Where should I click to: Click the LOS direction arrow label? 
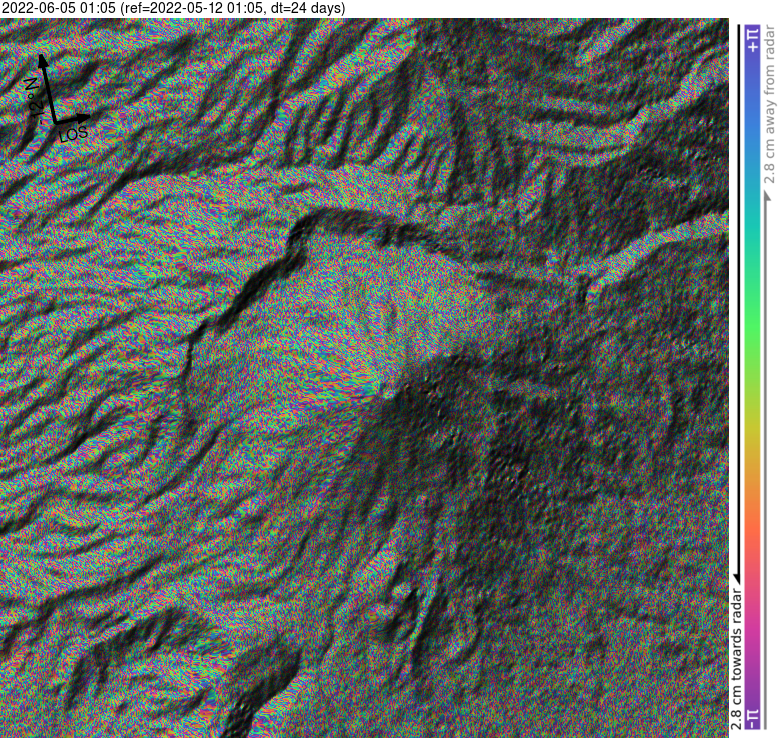point(74,133)
